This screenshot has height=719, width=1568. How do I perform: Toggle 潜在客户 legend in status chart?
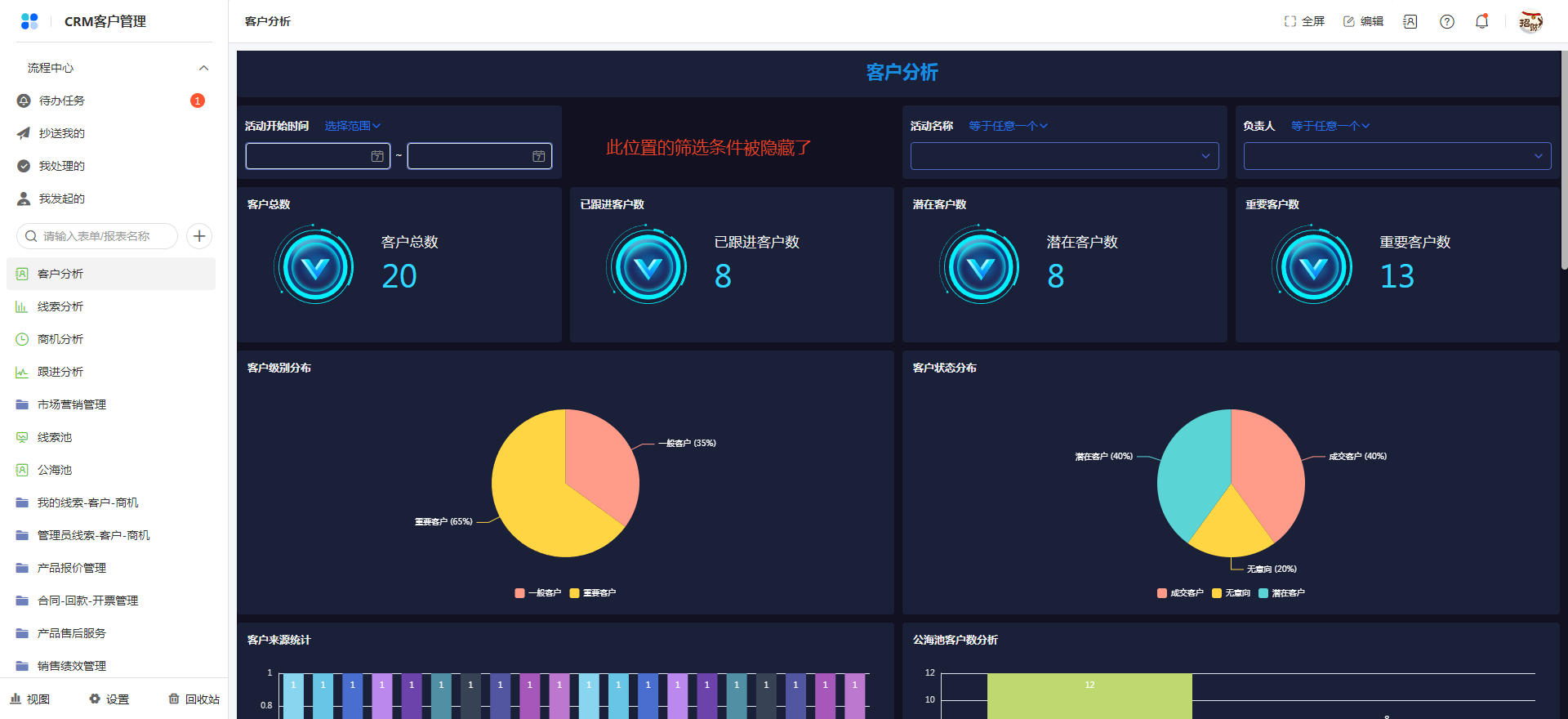(1281, 593)
